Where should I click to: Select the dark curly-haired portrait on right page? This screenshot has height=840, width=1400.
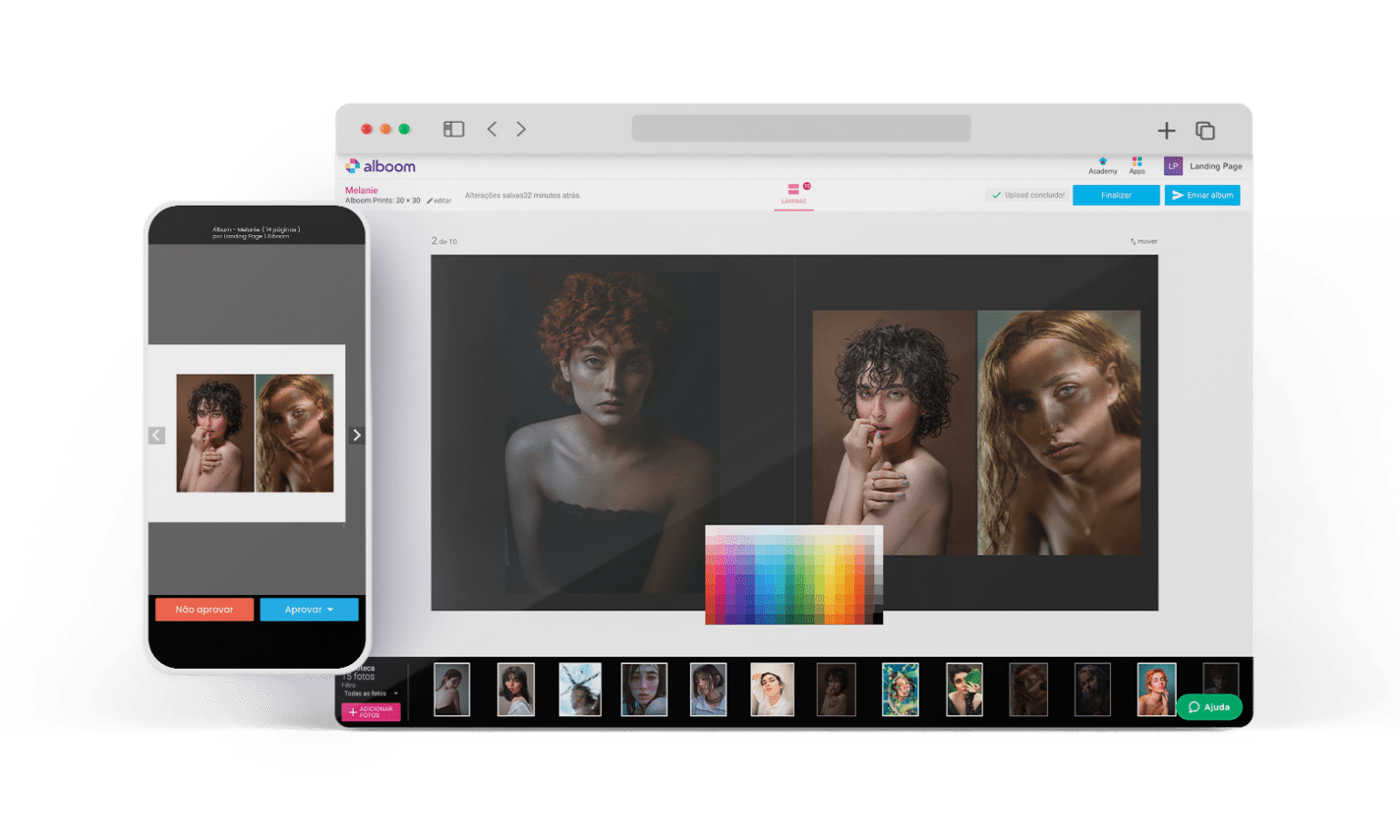point(894,433)
